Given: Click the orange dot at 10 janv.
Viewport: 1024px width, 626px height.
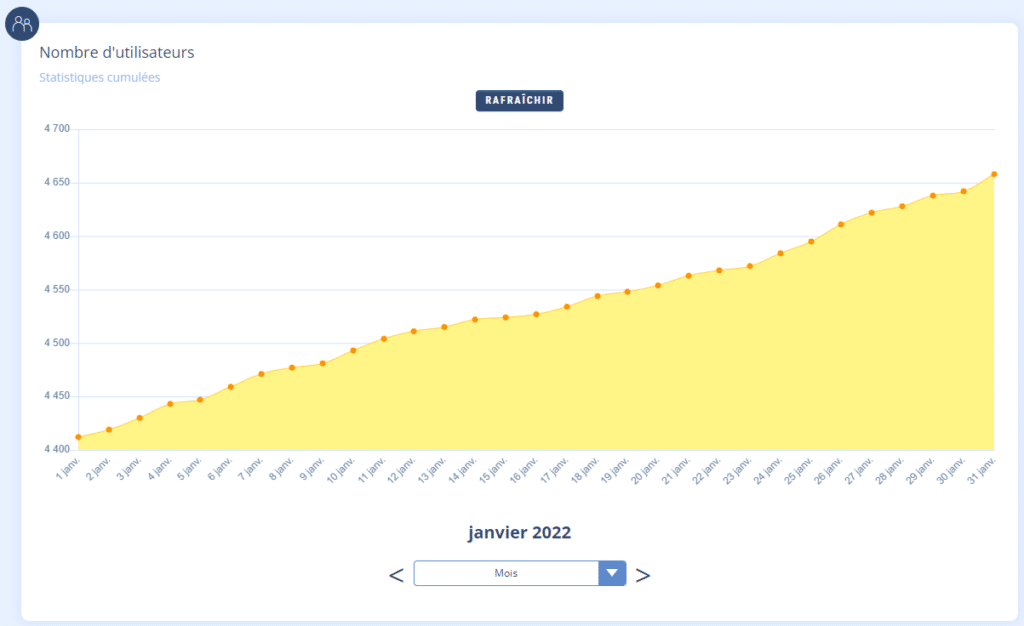Looking at the screenshot, I should point(353,350).
